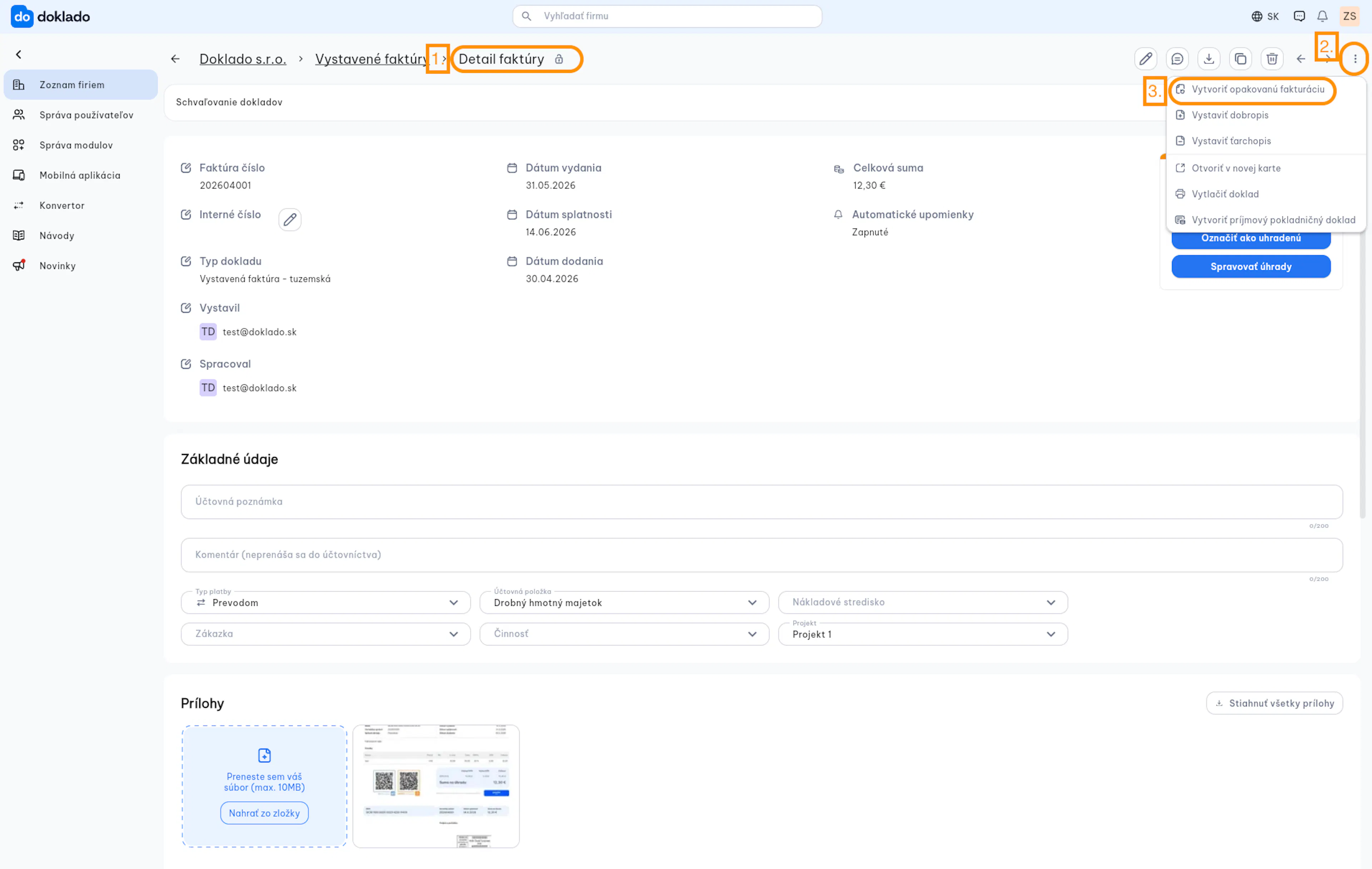The height and width of the screenshot is (869, 1372).
Task: Open the ZS user avatar menu
Action: [1349, 16]
